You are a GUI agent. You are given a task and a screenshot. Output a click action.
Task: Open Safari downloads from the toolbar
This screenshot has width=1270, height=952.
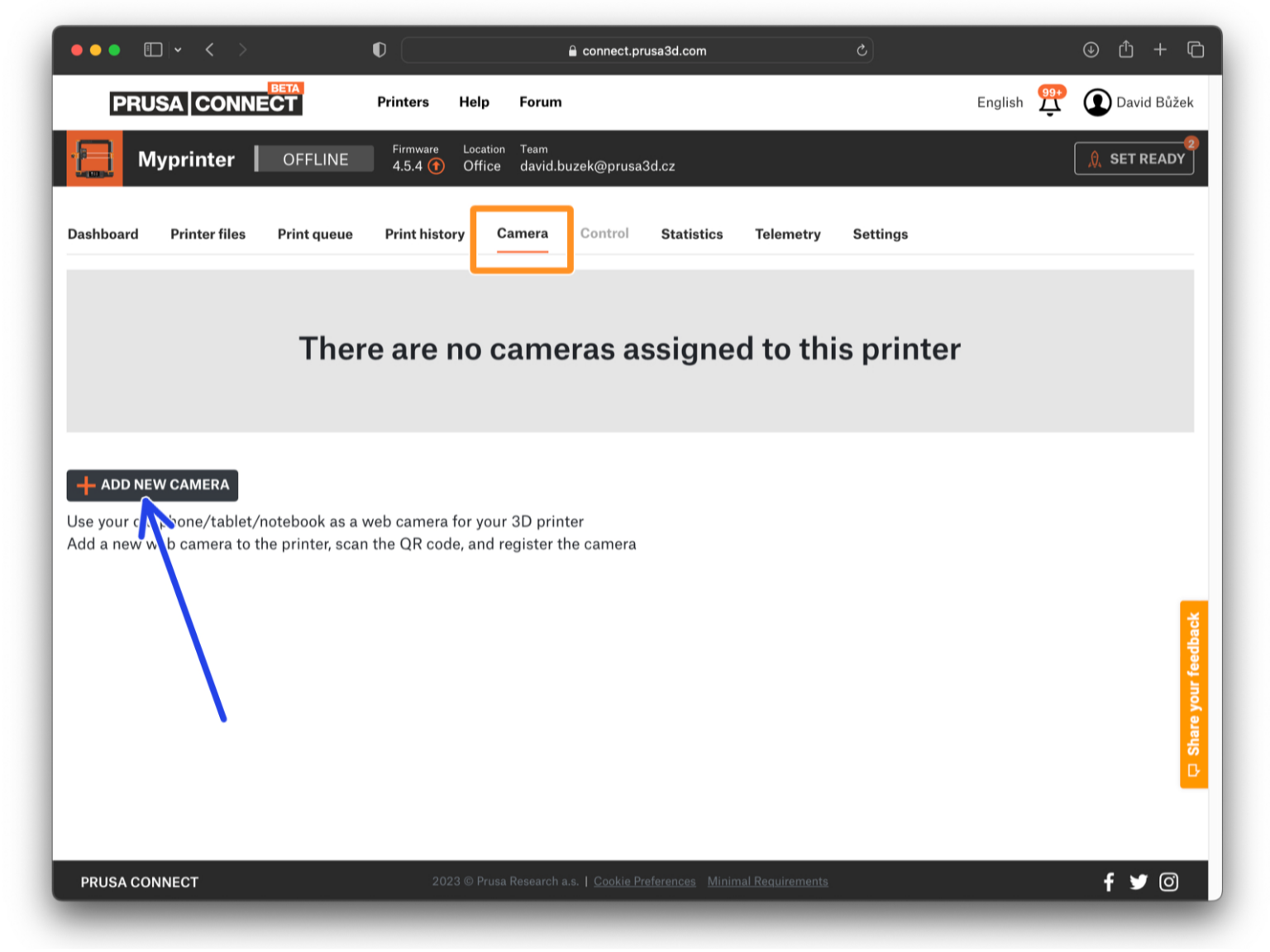pyautogui.click(x=1091, y=50)
